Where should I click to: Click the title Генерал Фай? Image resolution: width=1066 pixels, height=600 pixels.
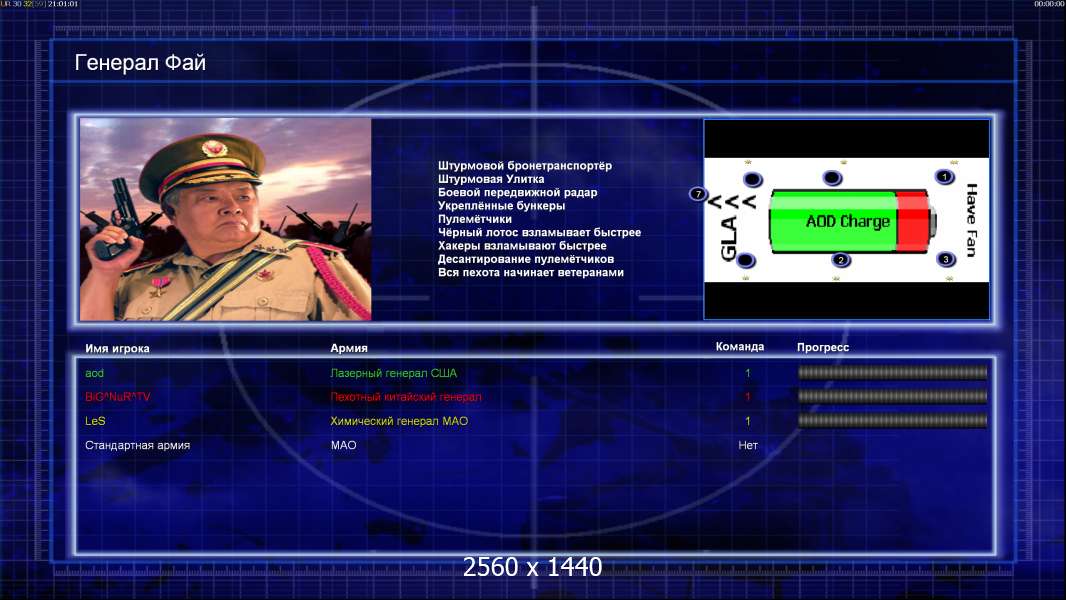coord(140,63)
